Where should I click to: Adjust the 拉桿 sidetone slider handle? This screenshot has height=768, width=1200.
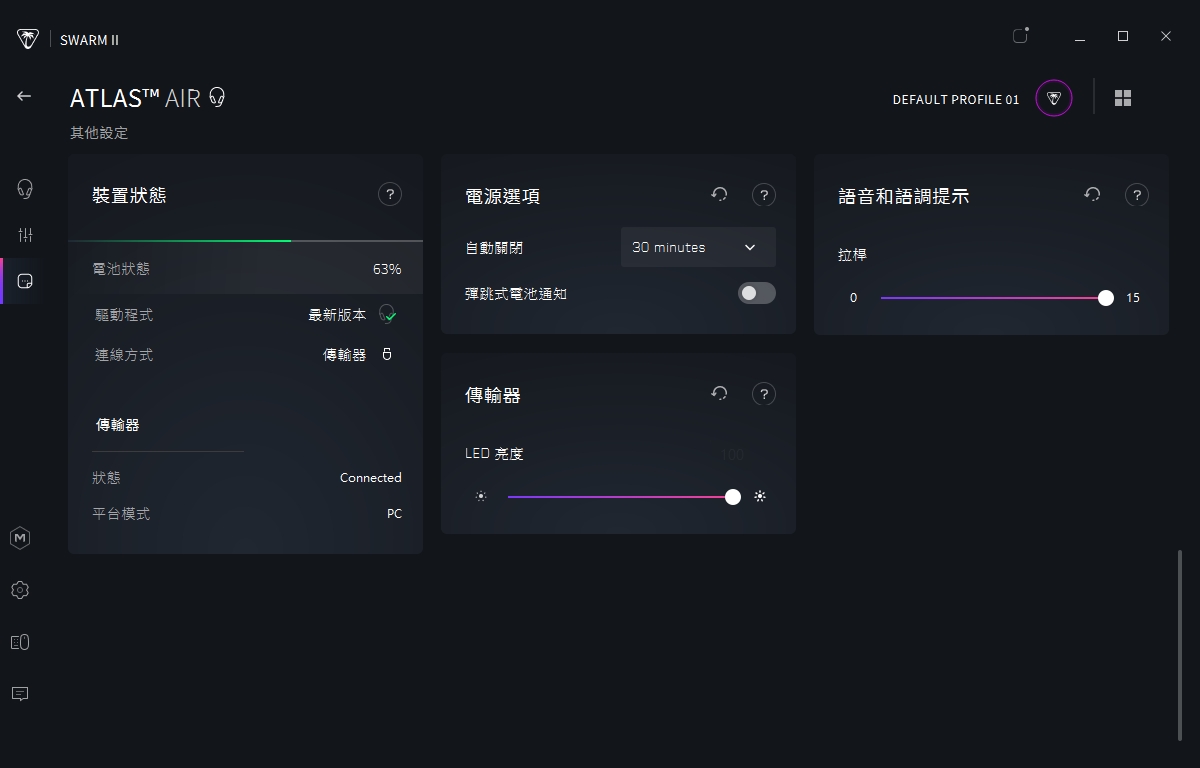click(x=1106, y=298)
